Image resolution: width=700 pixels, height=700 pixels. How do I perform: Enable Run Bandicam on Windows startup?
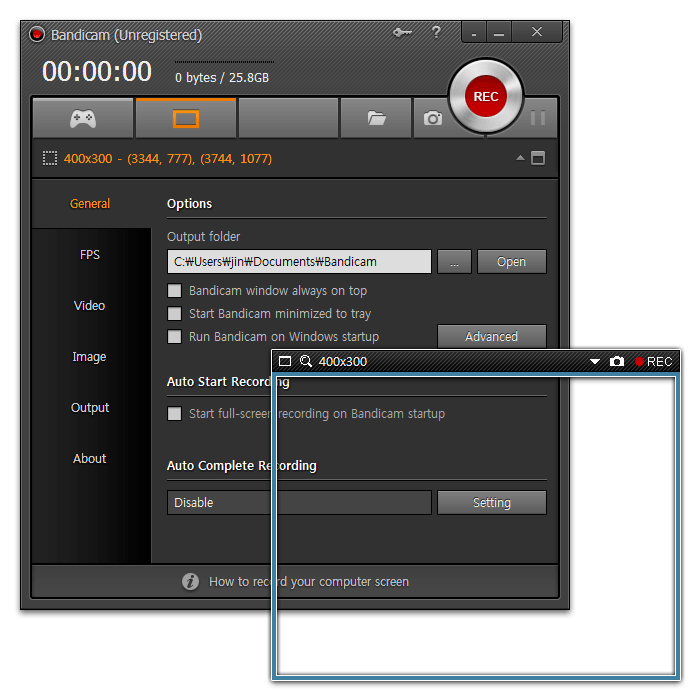(x=175, y=336)
